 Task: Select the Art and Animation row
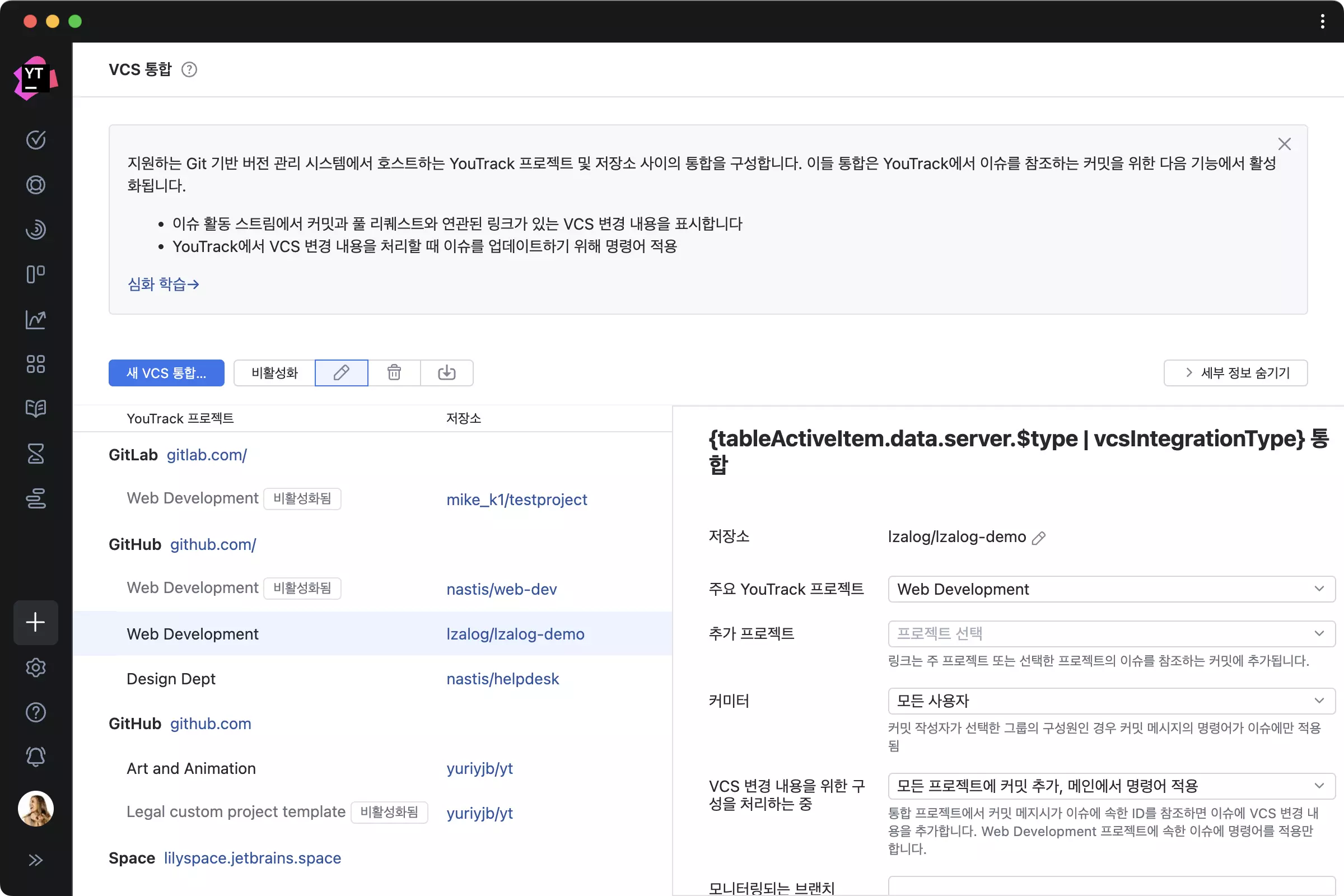point(192,768)
